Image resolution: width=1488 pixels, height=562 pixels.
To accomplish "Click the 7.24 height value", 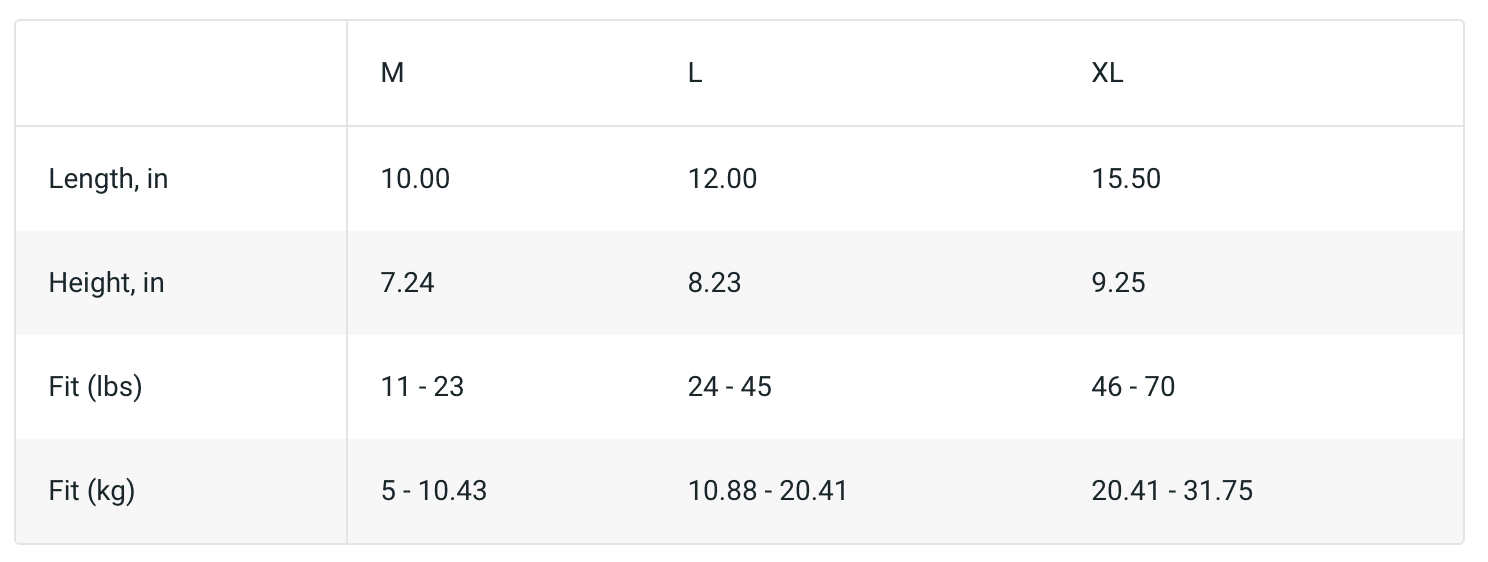I will (x=407, y=283).
